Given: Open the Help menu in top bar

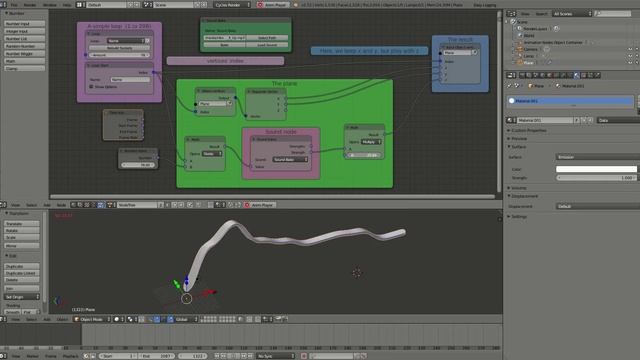Looking at the screenshot, I should (67, 5).
